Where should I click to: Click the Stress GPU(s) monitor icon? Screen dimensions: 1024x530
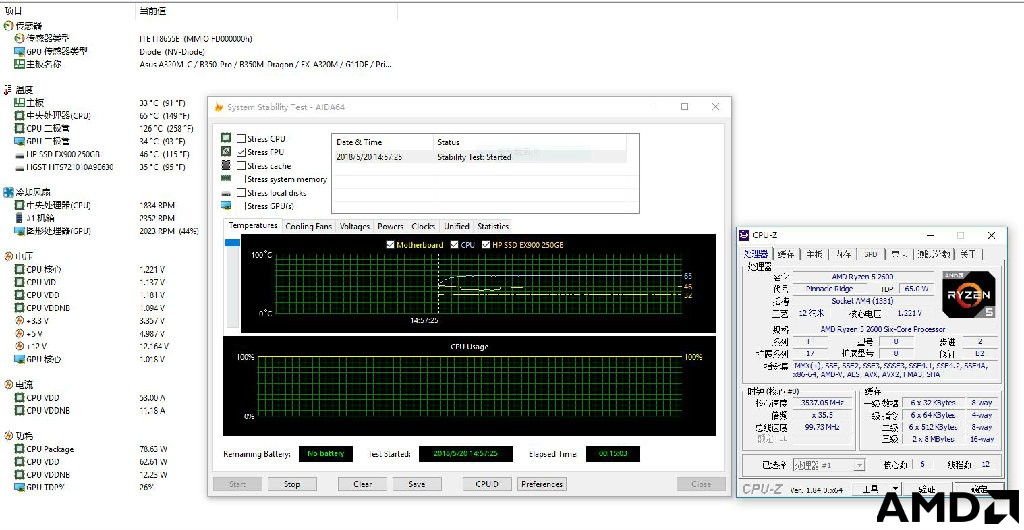click(226, 206)
